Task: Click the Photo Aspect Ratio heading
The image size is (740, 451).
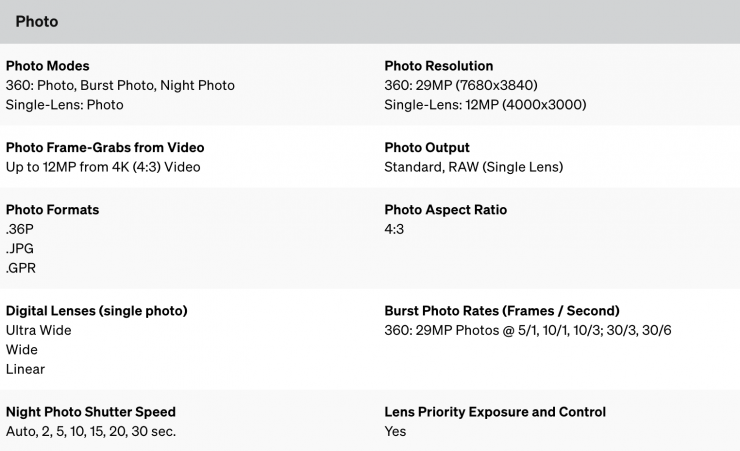Action: (x=445, y=210)
